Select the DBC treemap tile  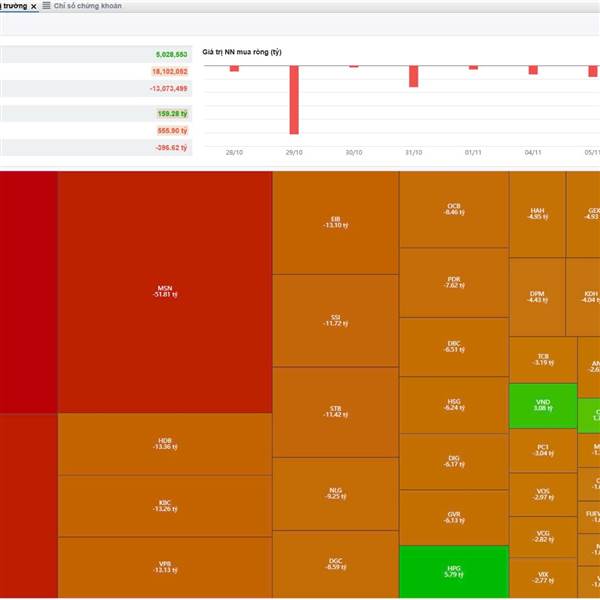[x=454, y=347]
